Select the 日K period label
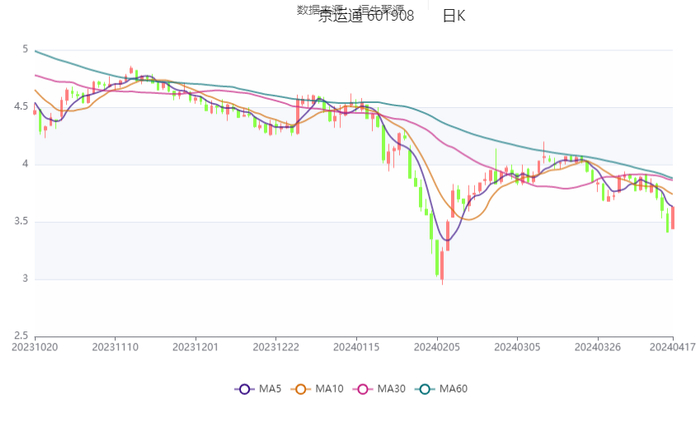700x427 pixels. pyautogui.click(x=454, y=16)
